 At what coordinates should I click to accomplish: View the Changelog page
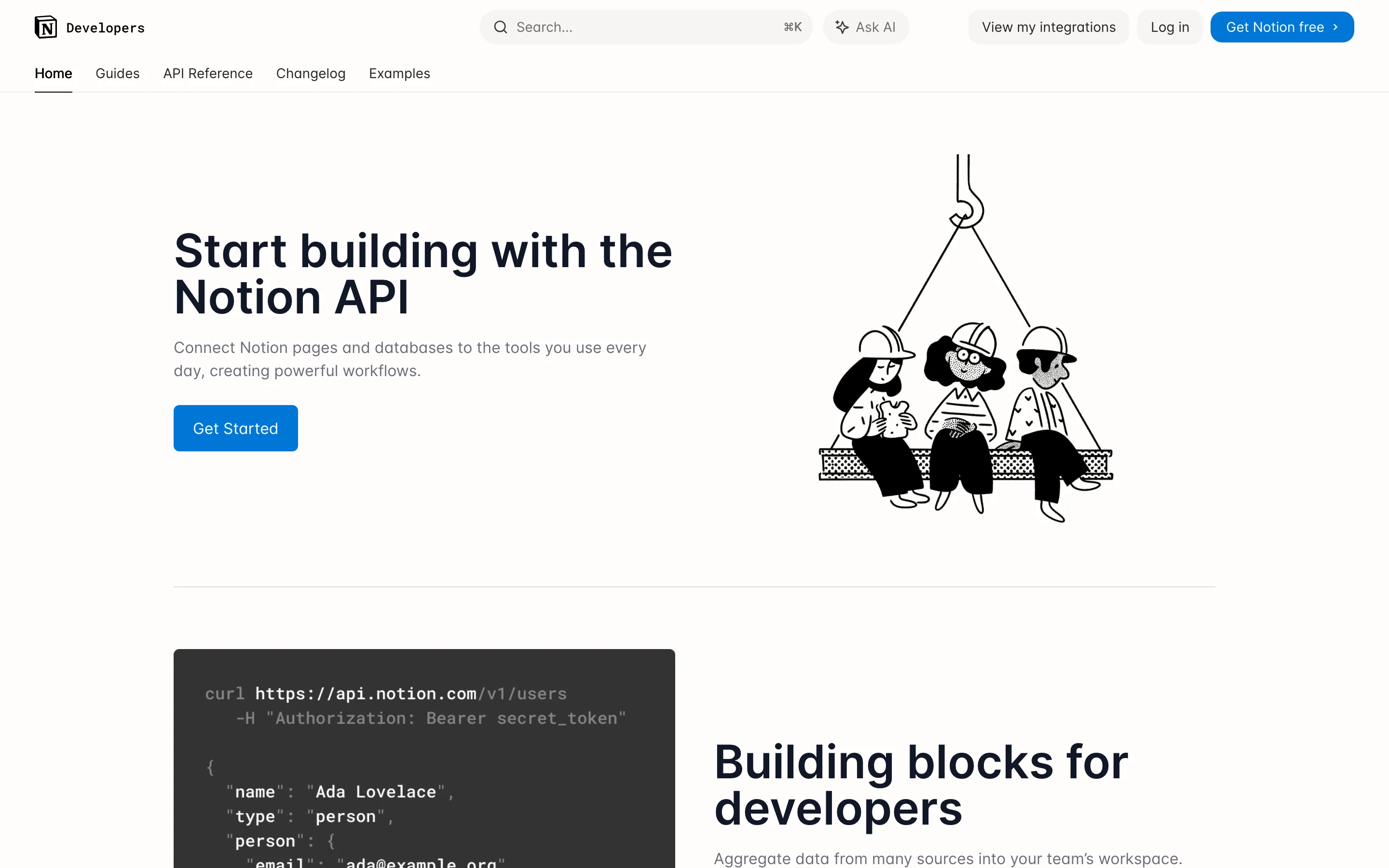click(311, 73)
